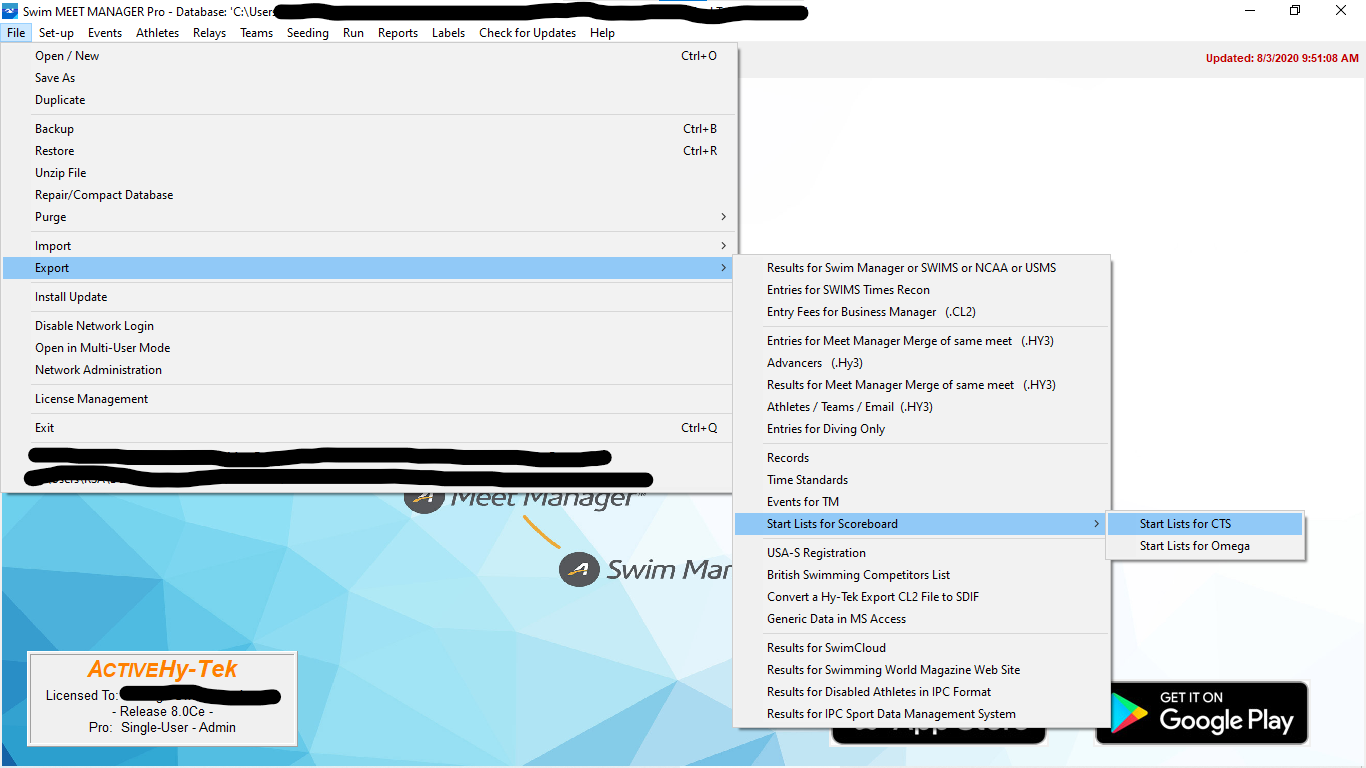Open the Labels menu

[448, 33]
